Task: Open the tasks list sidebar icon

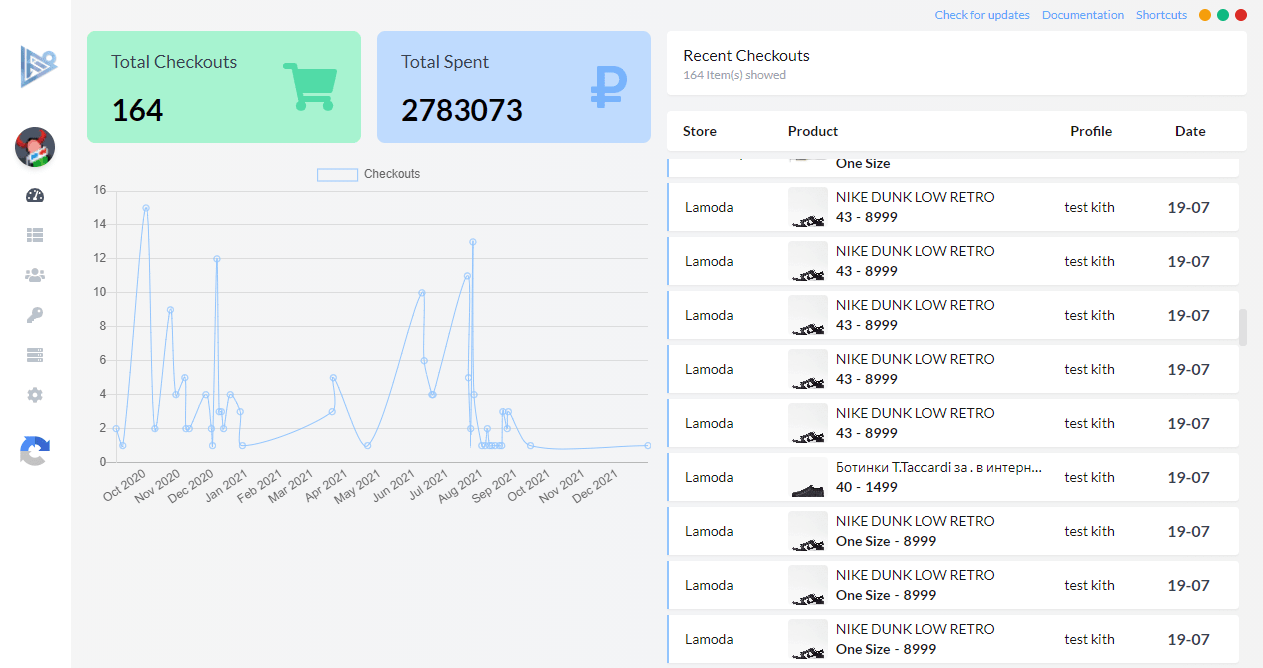Action: click(x=35, y=235)
